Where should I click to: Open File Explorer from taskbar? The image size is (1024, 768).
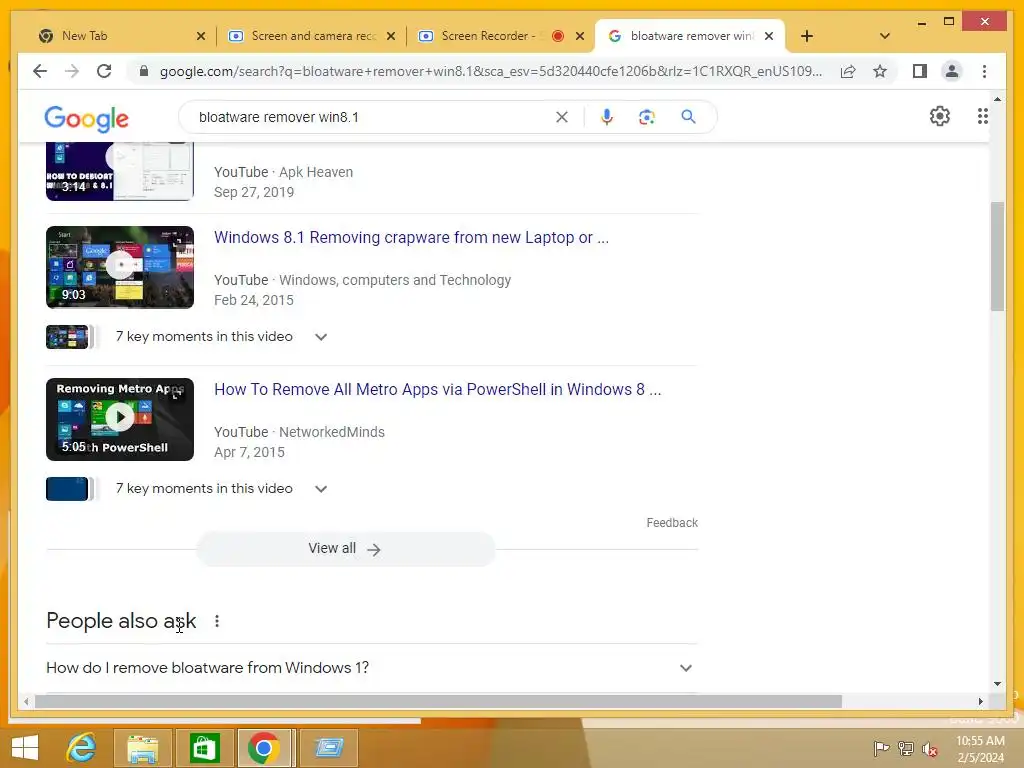pos(142,748)
